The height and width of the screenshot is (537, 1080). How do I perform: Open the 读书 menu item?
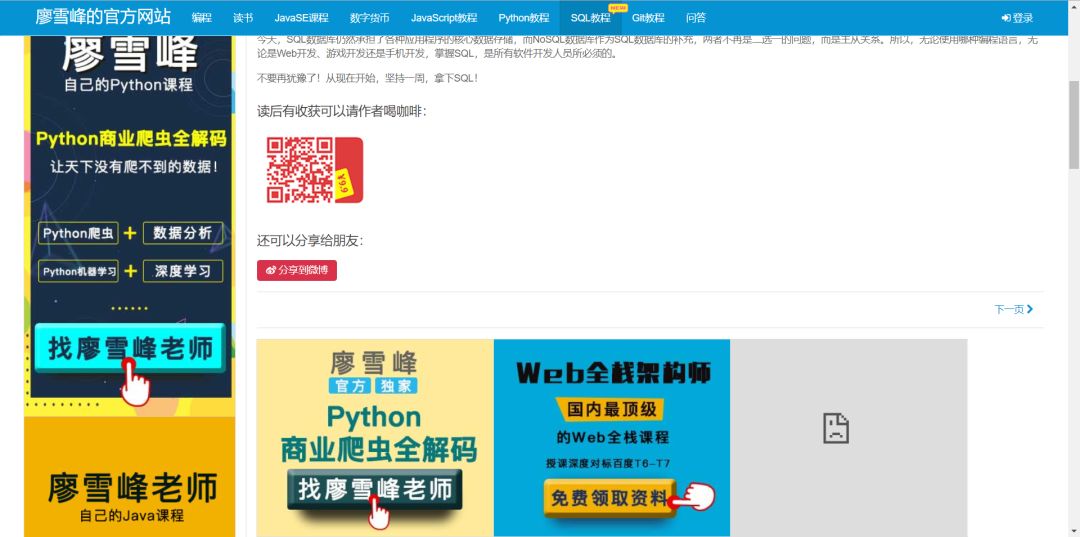[243, 18]
